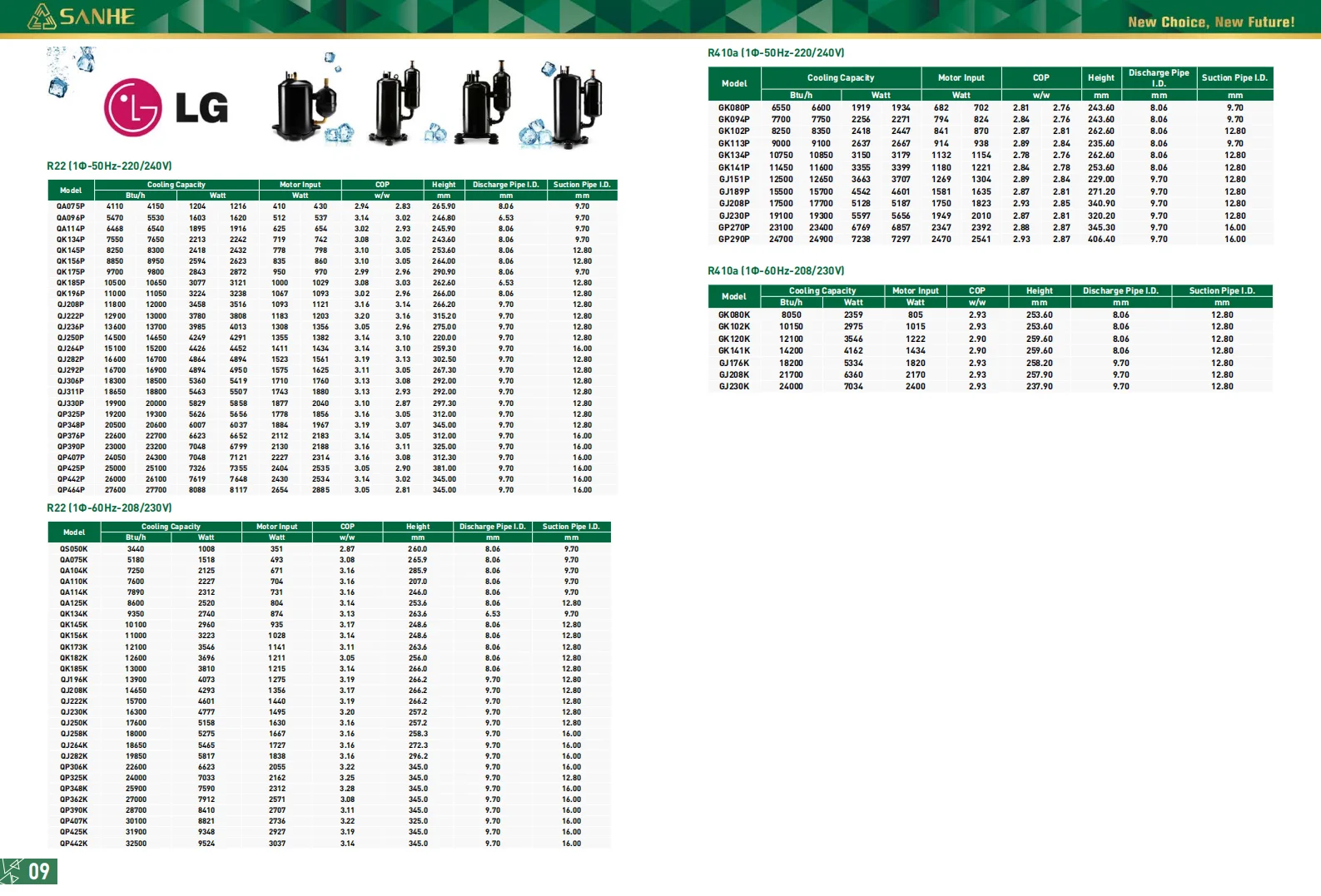
Task: Open the R410a 50Hz-220/240V section heading
Action: tap(776, 52)
